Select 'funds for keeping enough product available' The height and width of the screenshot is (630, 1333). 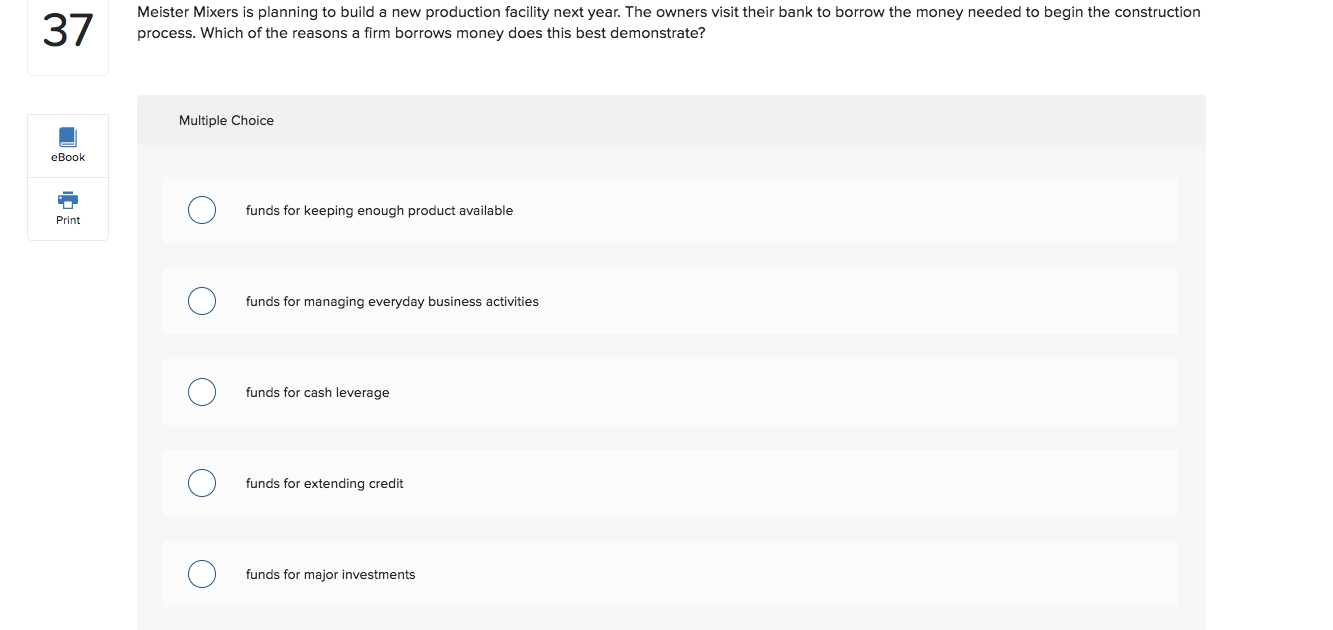tap(202, 210)
